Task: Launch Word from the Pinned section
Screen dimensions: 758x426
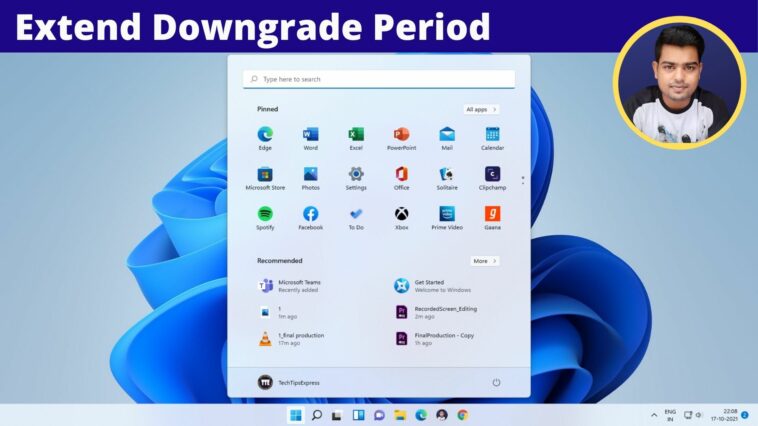Action: point(310,135)
